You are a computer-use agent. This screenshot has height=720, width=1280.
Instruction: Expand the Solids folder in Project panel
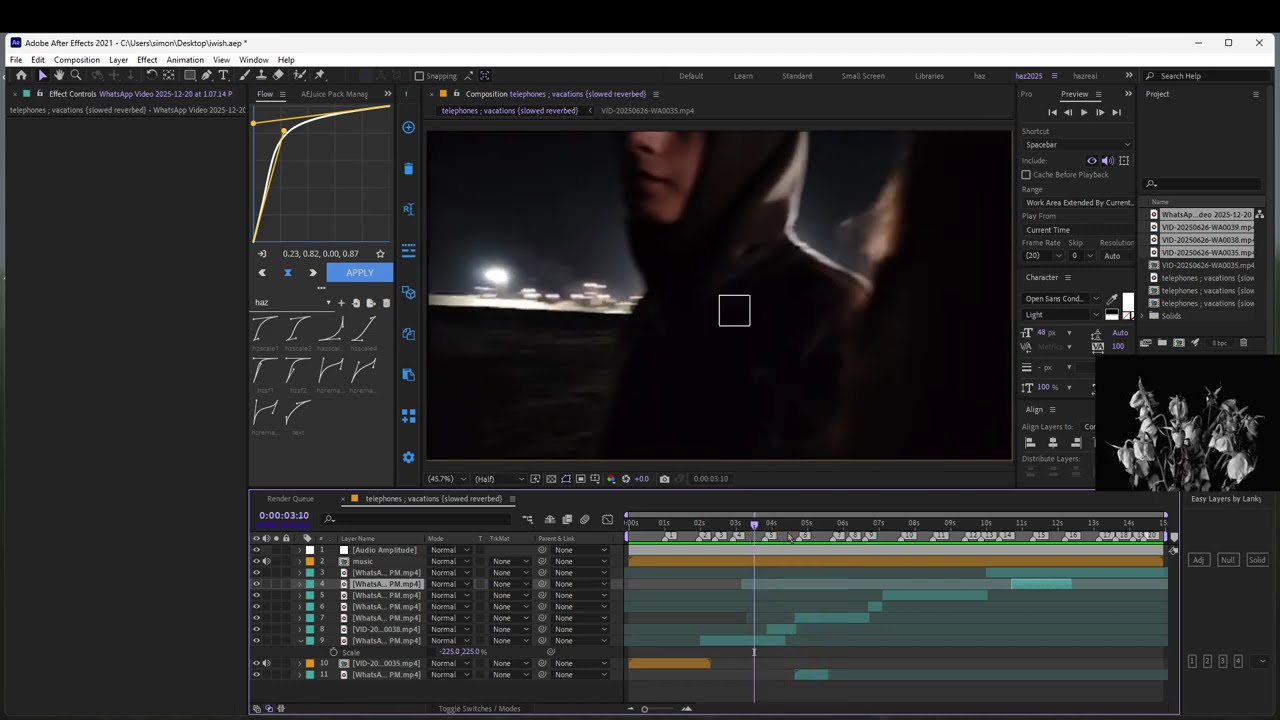1142,316
